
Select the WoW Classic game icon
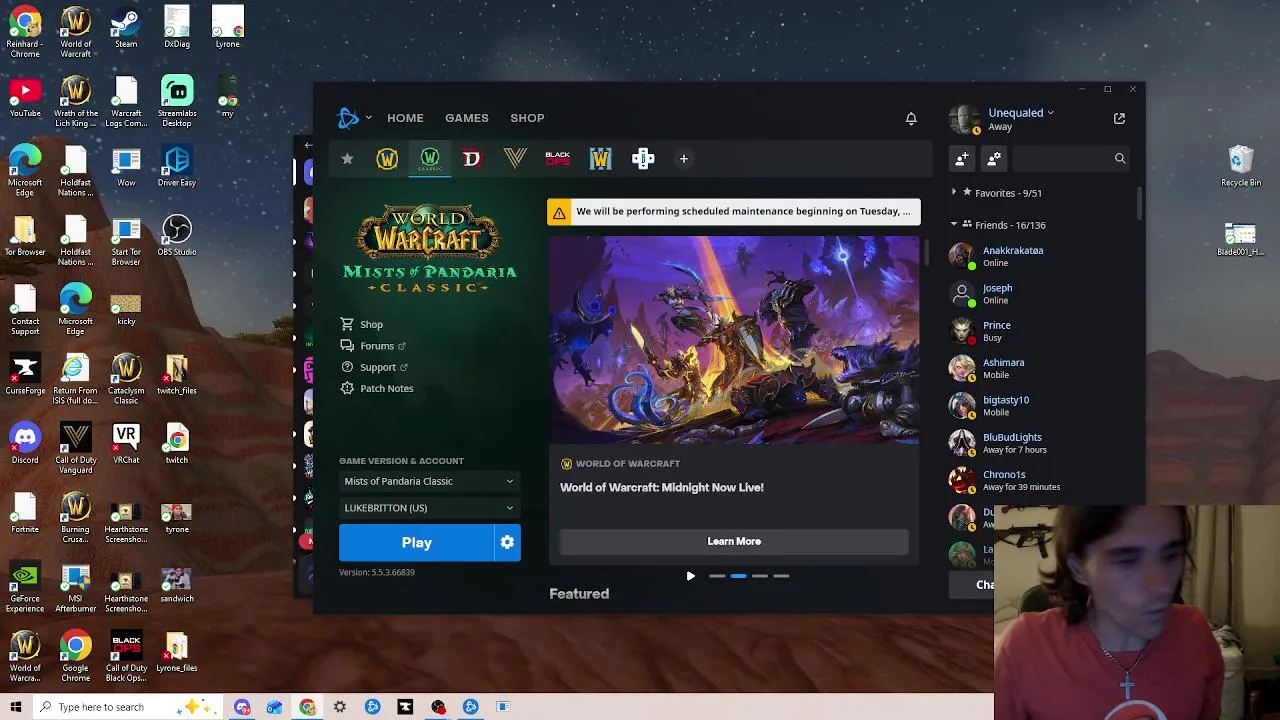(x=430, y=158)
